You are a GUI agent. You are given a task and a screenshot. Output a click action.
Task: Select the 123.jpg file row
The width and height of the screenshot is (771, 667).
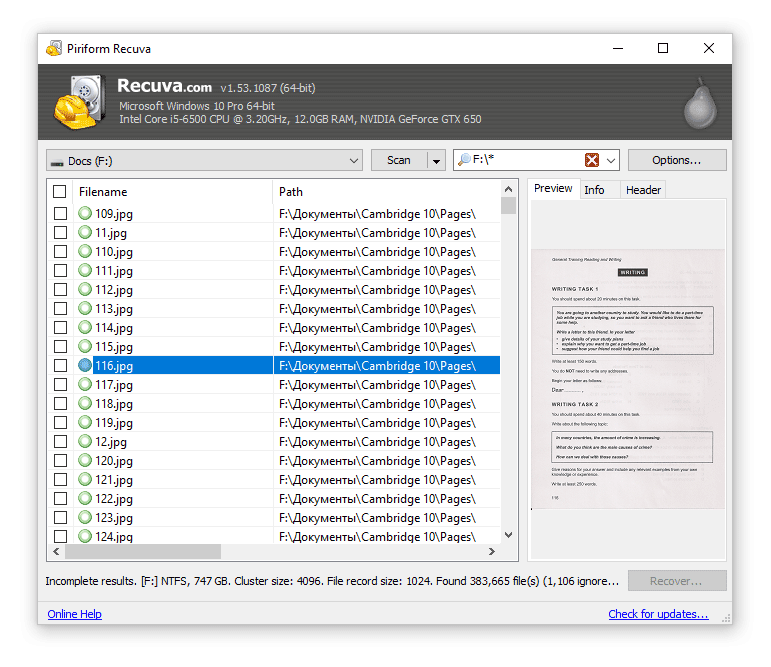273,517
